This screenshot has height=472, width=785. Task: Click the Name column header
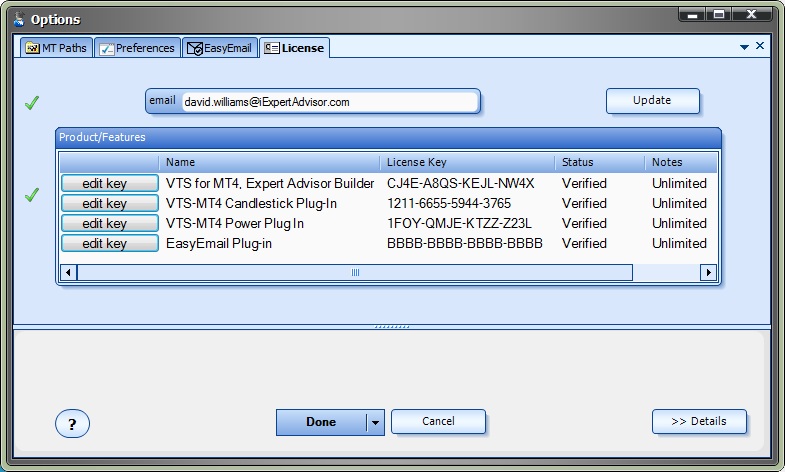[269, 162]
